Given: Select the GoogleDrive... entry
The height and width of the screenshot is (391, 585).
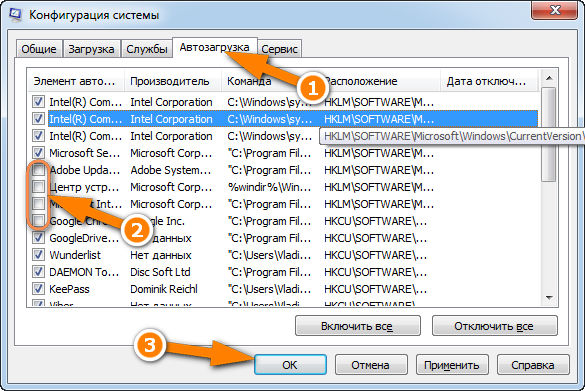Looking at the screenshot, I should point(84,238).
